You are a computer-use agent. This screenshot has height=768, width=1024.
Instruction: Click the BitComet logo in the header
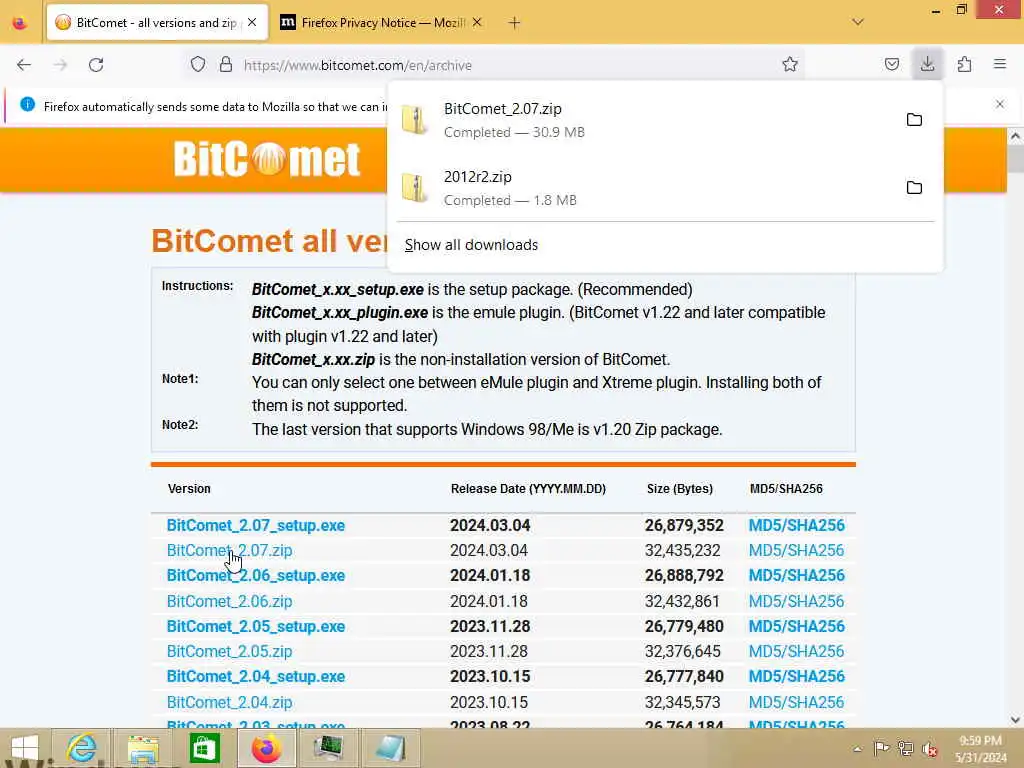(x=266, y=159)
